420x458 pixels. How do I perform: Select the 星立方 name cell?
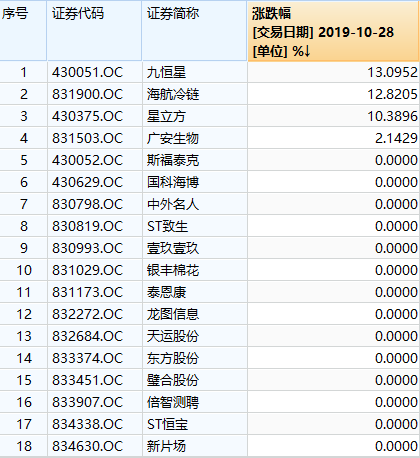pos(195,116)
